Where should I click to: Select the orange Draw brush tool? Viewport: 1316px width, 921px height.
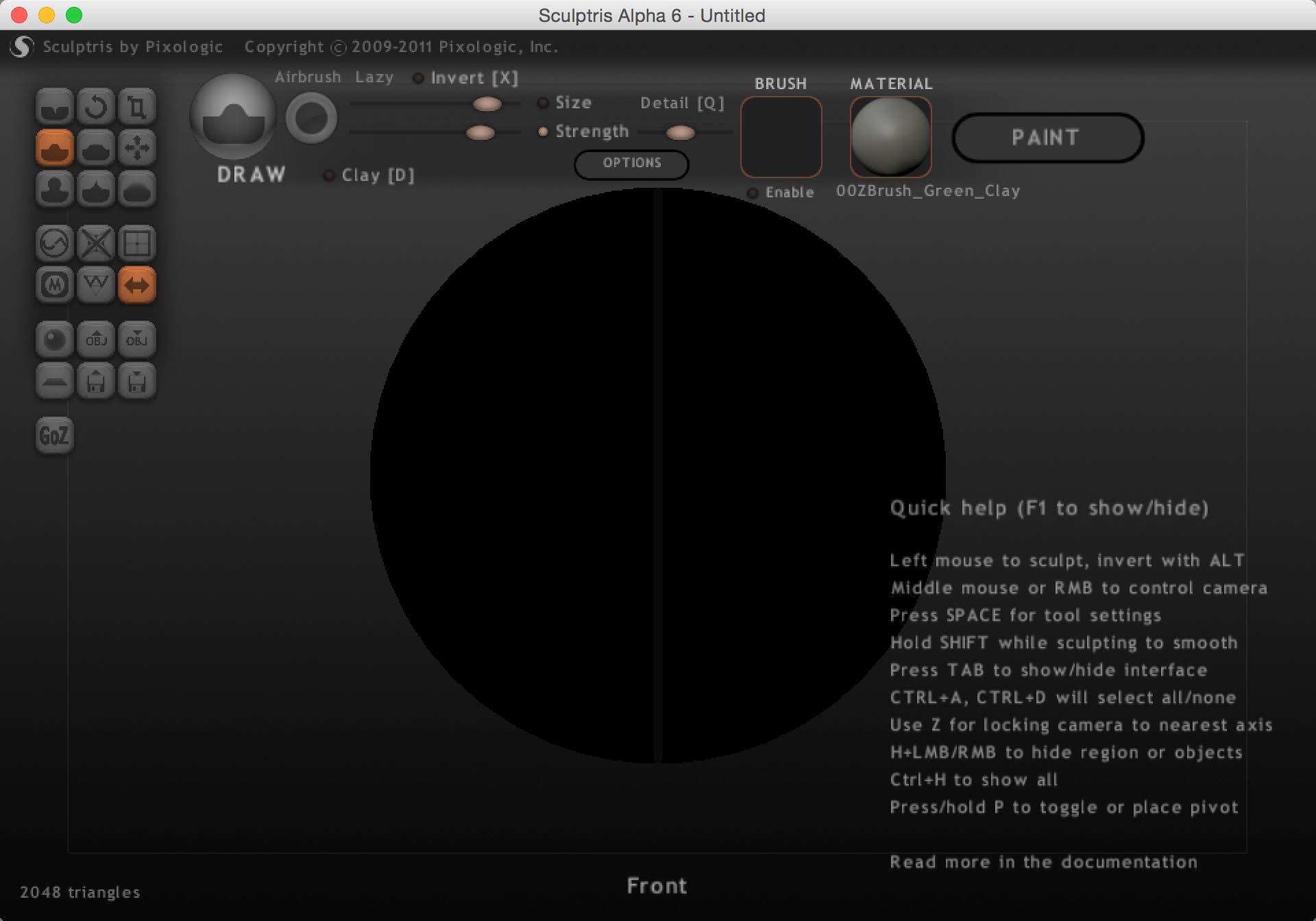click(x=55, y=148)
